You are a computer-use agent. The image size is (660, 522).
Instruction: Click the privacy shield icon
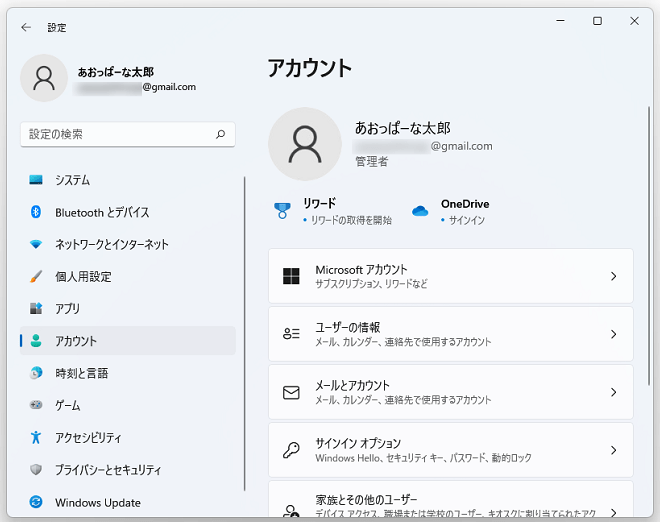point(36,469)
